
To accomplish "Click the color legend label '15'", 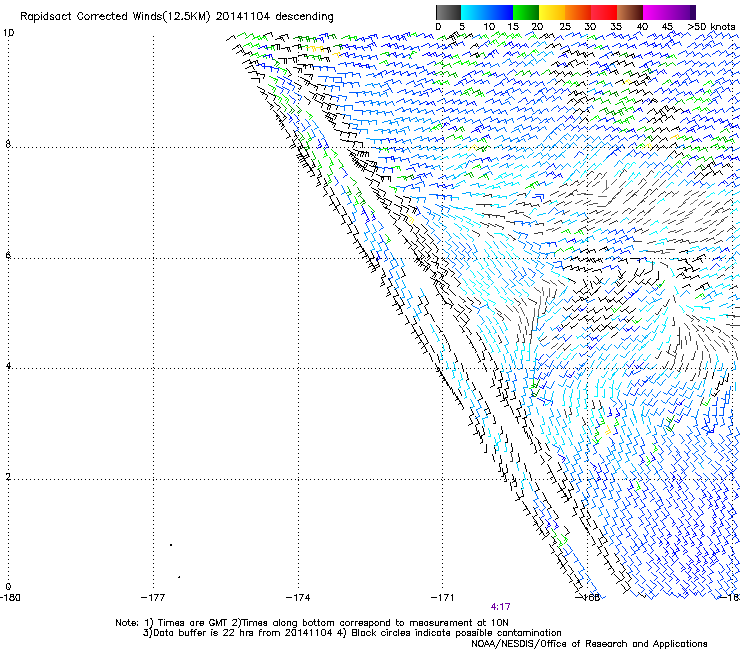I will click(513, 27).
